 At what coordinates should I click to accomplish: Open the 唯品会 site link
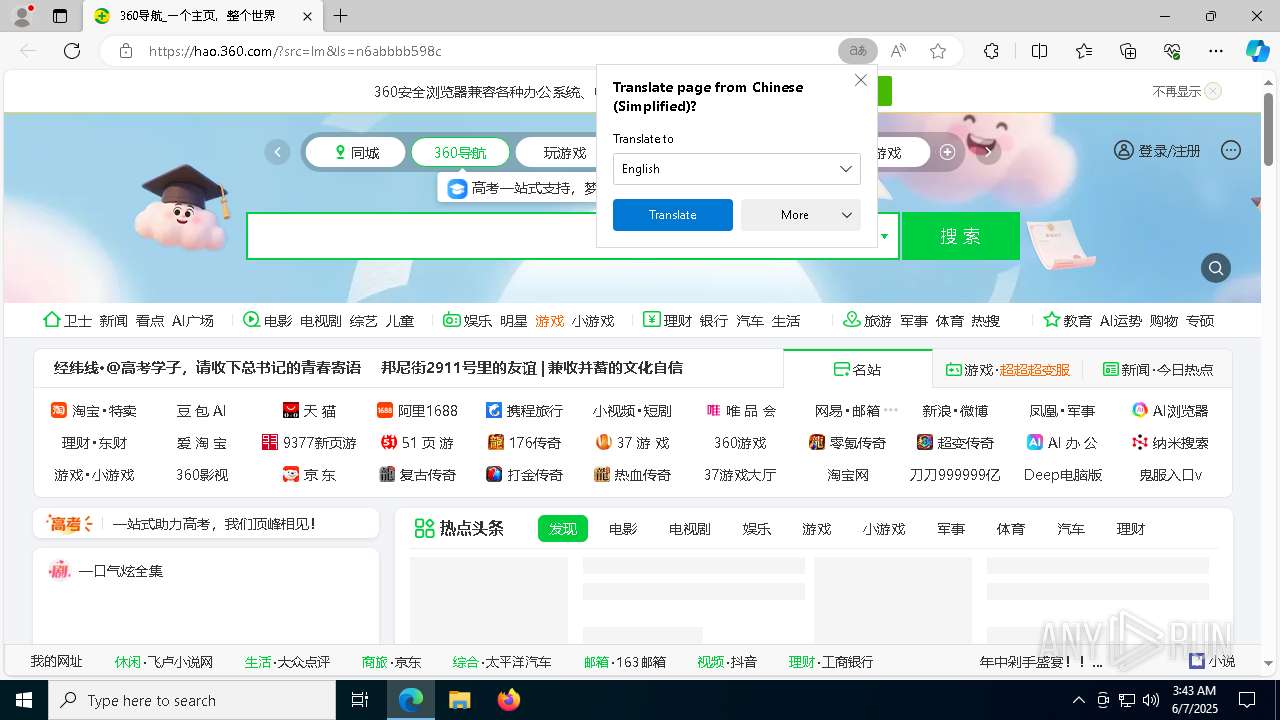coord(741,411)
